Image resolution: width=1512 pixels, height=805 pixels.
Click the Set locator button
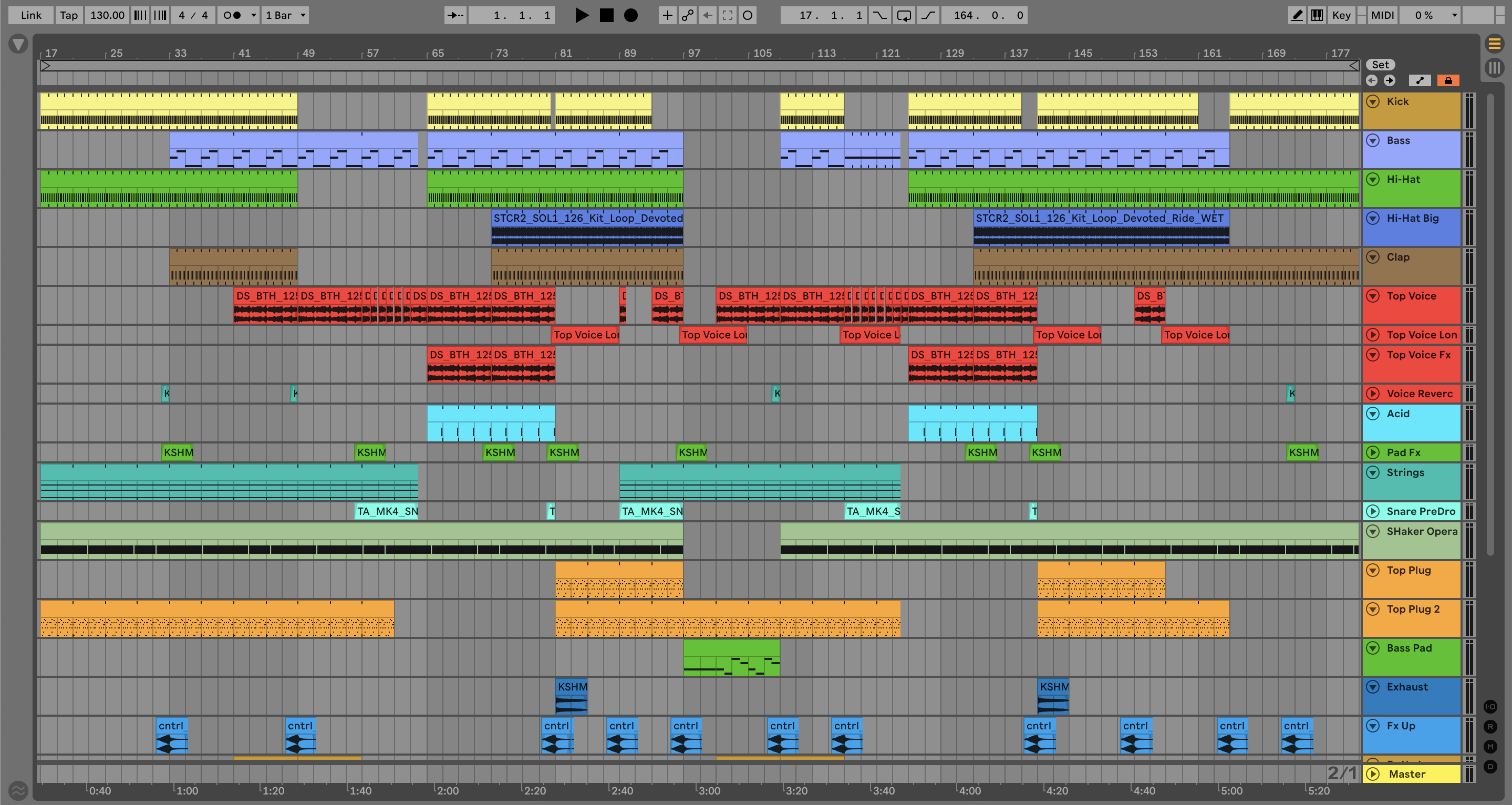point(1380,65)
